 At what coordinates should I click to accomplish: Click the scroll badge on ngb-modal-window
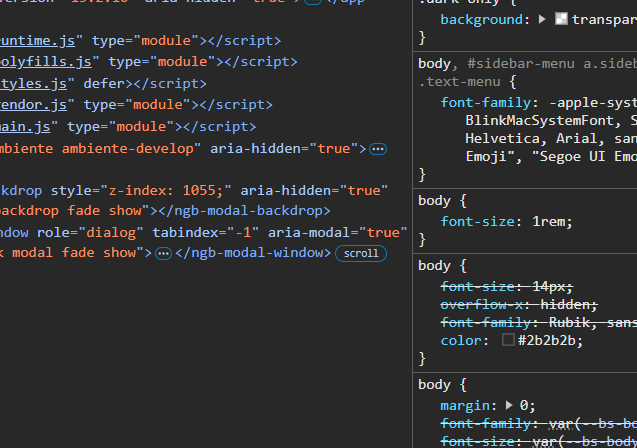pyautogui.click(x=360, y=253)
